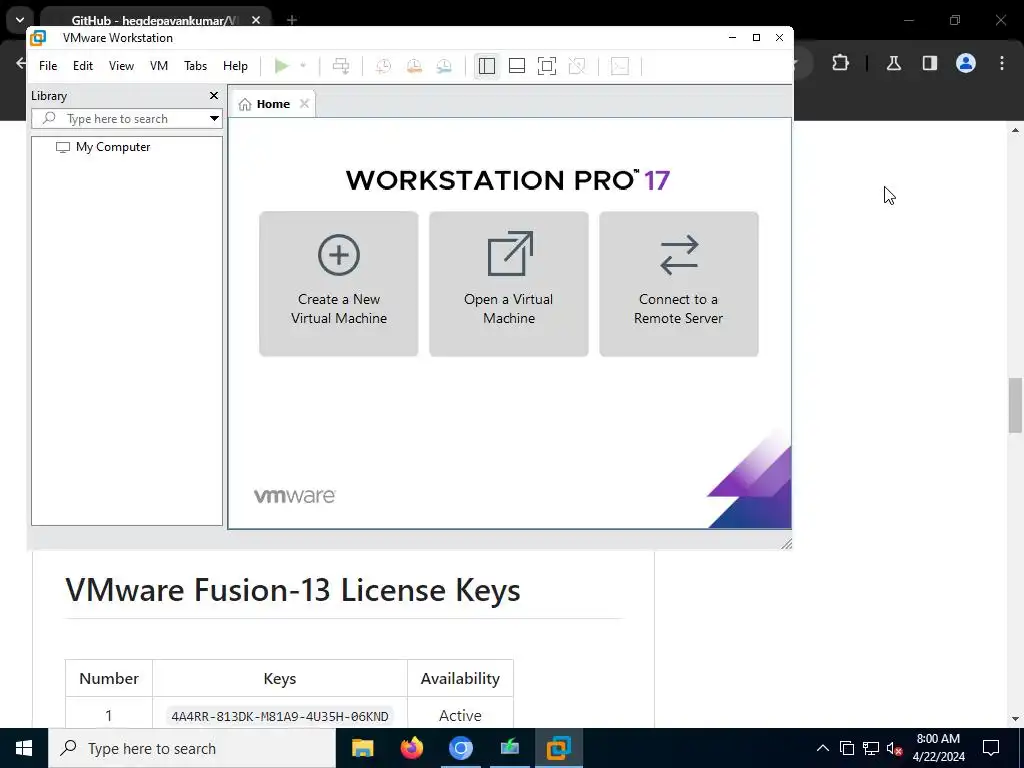Open the Snapshot Manager icon
1024x768 pixels.
pyautogui.click(x=444, y=66)
